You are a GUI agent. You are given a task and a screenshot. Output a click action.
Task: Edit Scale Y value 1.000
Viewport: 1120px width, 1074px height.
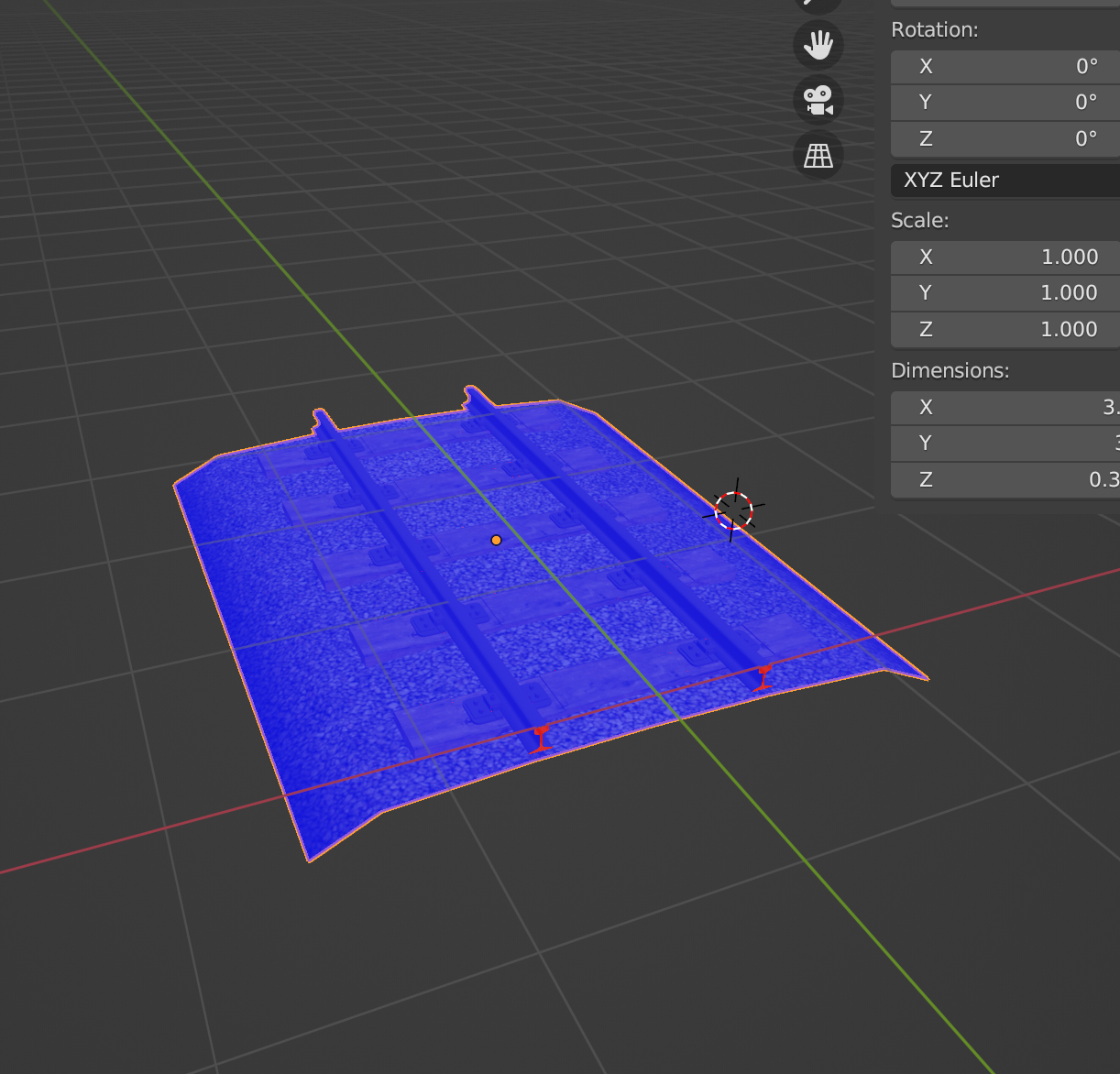pyautogui.click(x=1005, y=293)
